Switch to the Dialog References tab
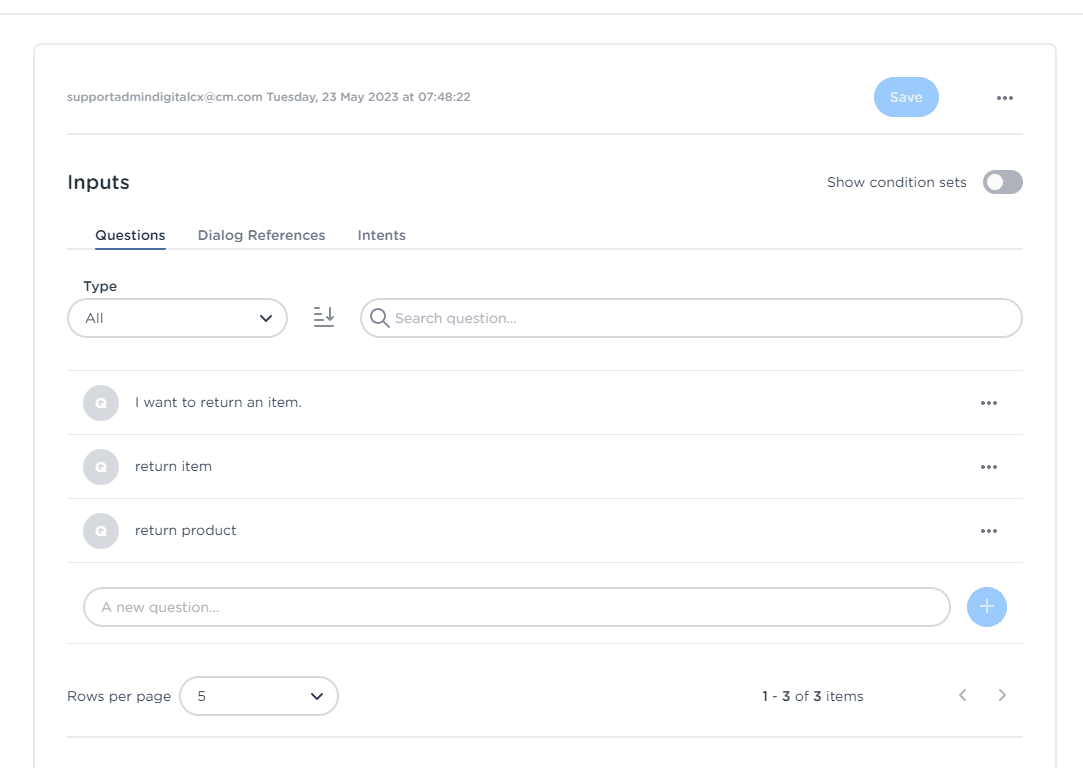 point(261,235)
